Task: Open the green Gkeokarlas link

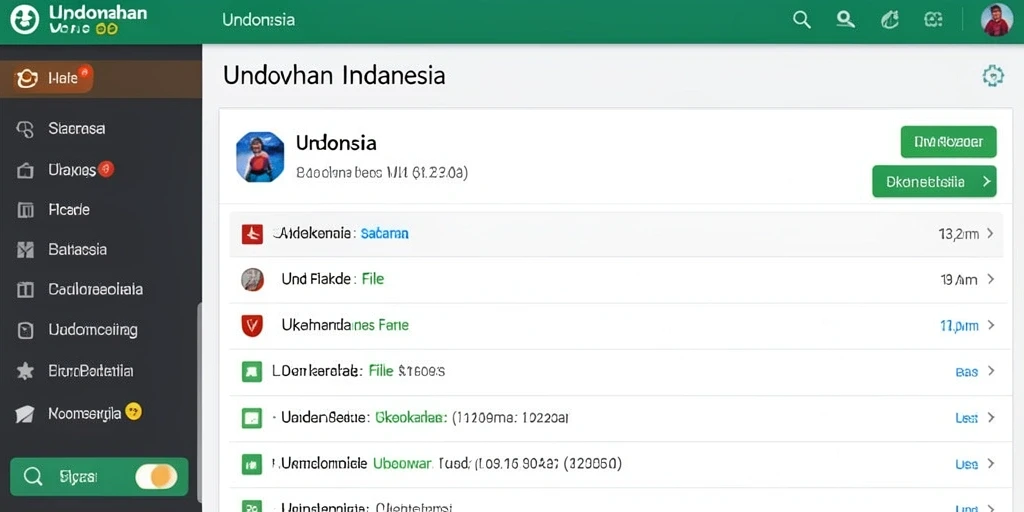Action: [411, 417]
